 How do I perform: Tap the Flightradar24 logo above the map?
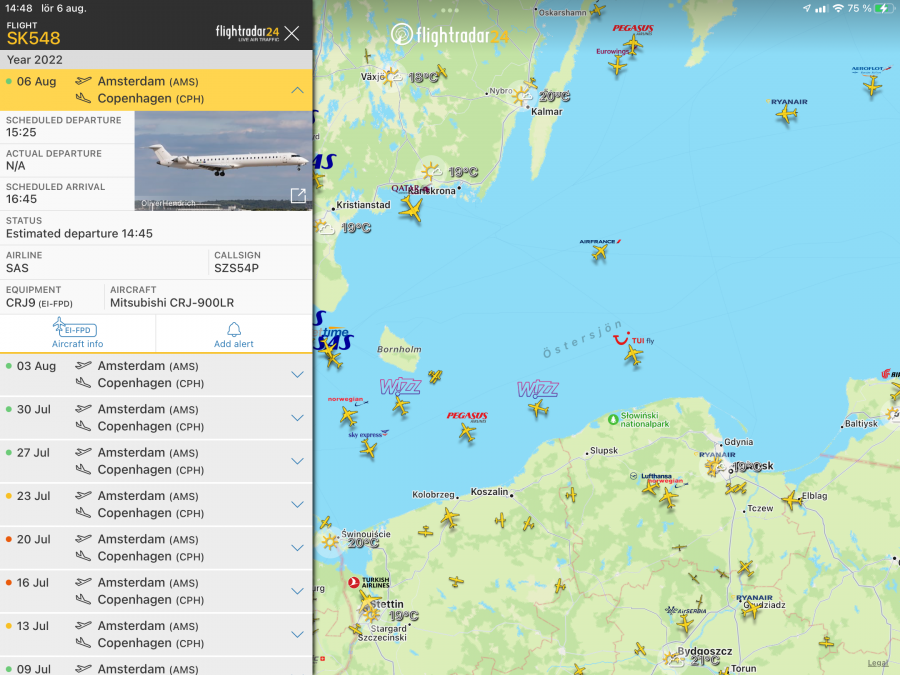(451, 35)
